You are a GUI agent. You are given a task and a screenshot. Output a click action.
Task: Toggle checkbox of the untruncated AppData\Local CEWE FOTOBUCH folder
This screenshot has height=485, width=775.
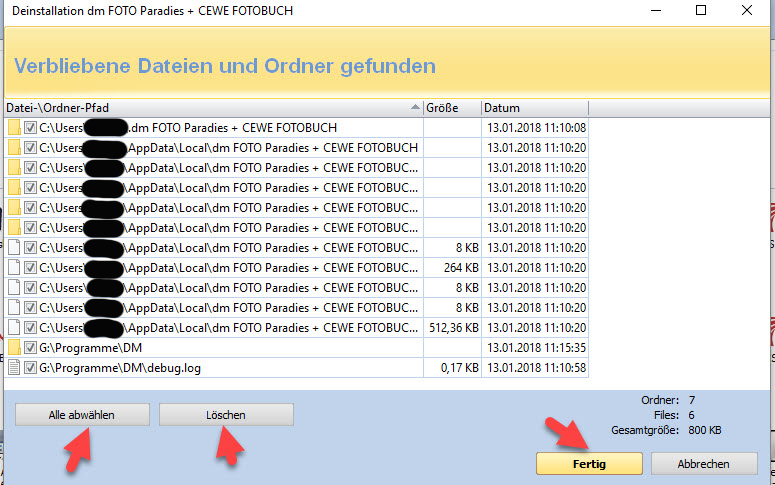pos(30,147)
